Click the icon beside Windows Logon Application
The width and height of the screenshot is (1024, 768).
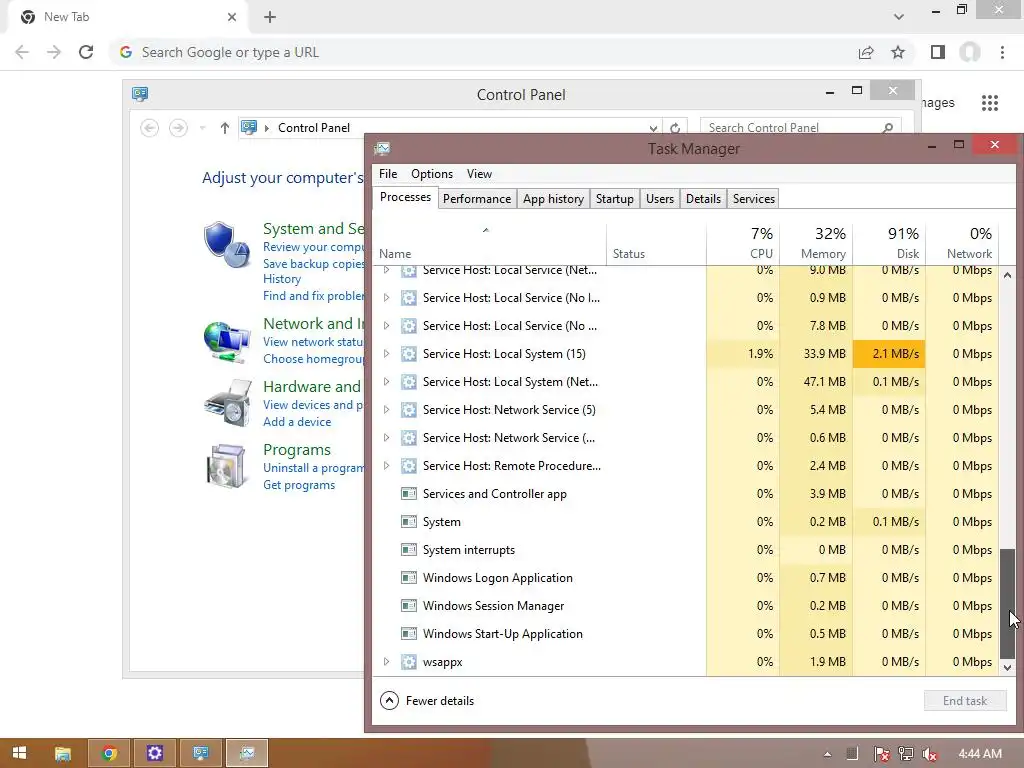[x=409, y=578]
